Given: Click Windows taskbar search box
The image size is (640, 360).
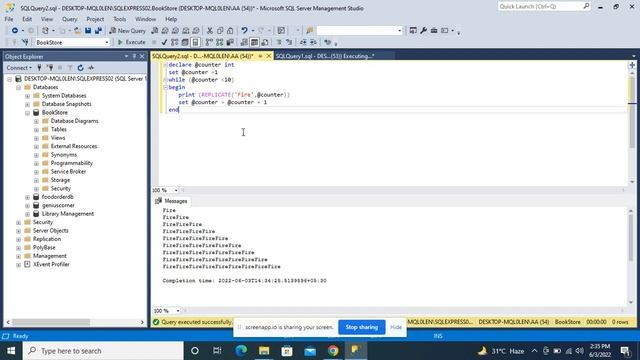Looking at the screenshot, I should [103, 351].
